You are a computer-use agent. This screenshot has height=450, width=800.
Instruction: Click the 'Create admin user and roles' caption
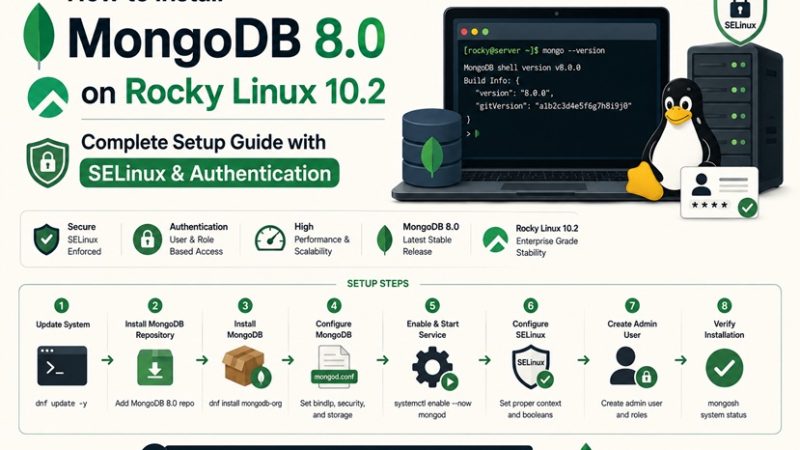(x=632, y=409)
